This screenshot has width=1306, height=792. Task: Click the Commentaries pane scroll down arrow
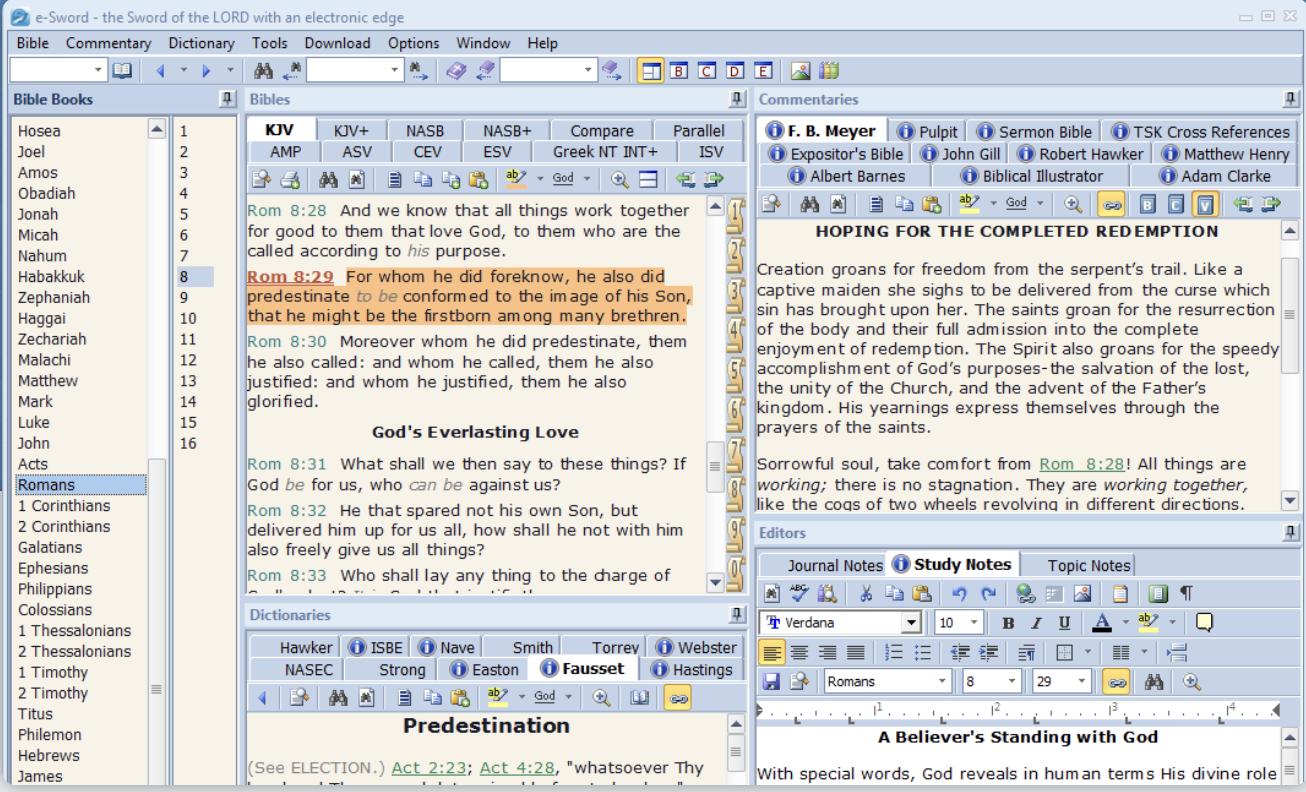tap(1290, 501)
